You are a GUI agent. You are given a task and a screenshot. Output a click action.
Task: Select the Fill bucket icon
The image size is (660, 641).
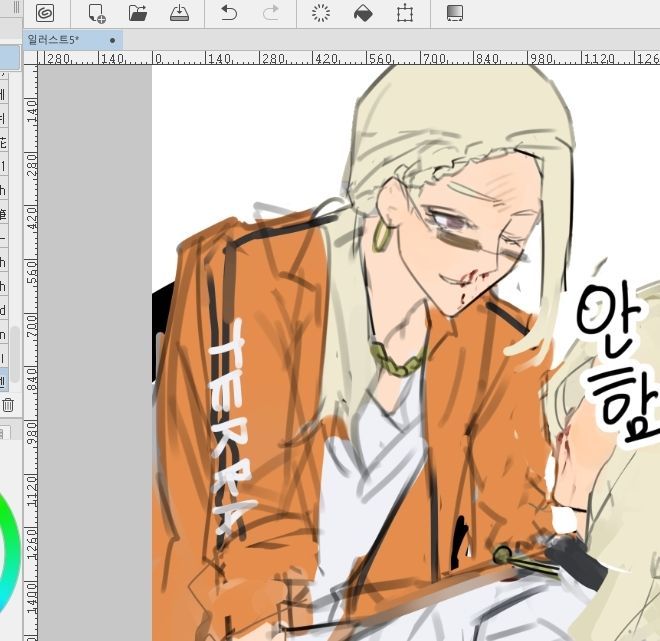[363, 13]
